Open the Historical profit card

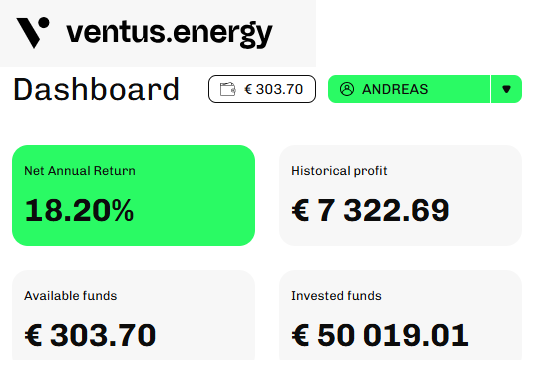400,195
